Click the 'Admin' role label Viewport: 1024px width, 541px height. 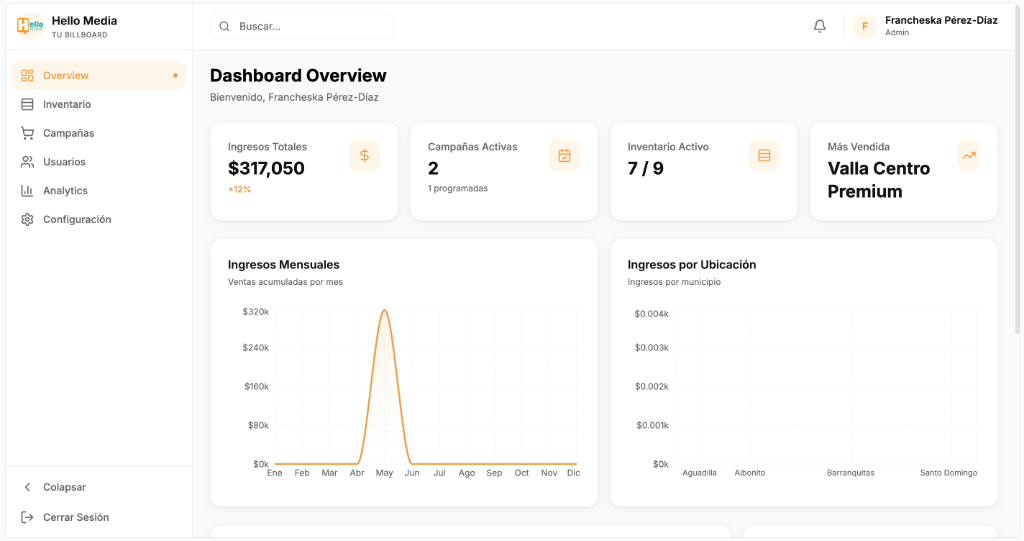[897, 33]
